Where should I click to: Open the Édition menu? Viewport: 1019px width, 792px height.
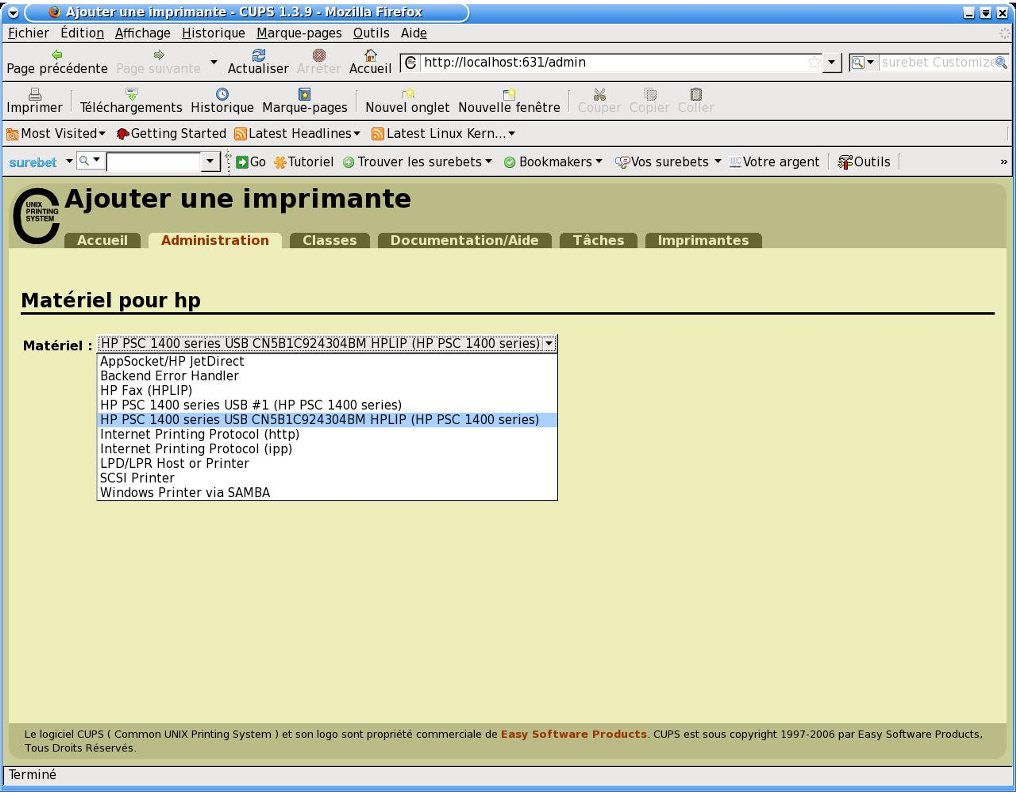tap(82, 33)
